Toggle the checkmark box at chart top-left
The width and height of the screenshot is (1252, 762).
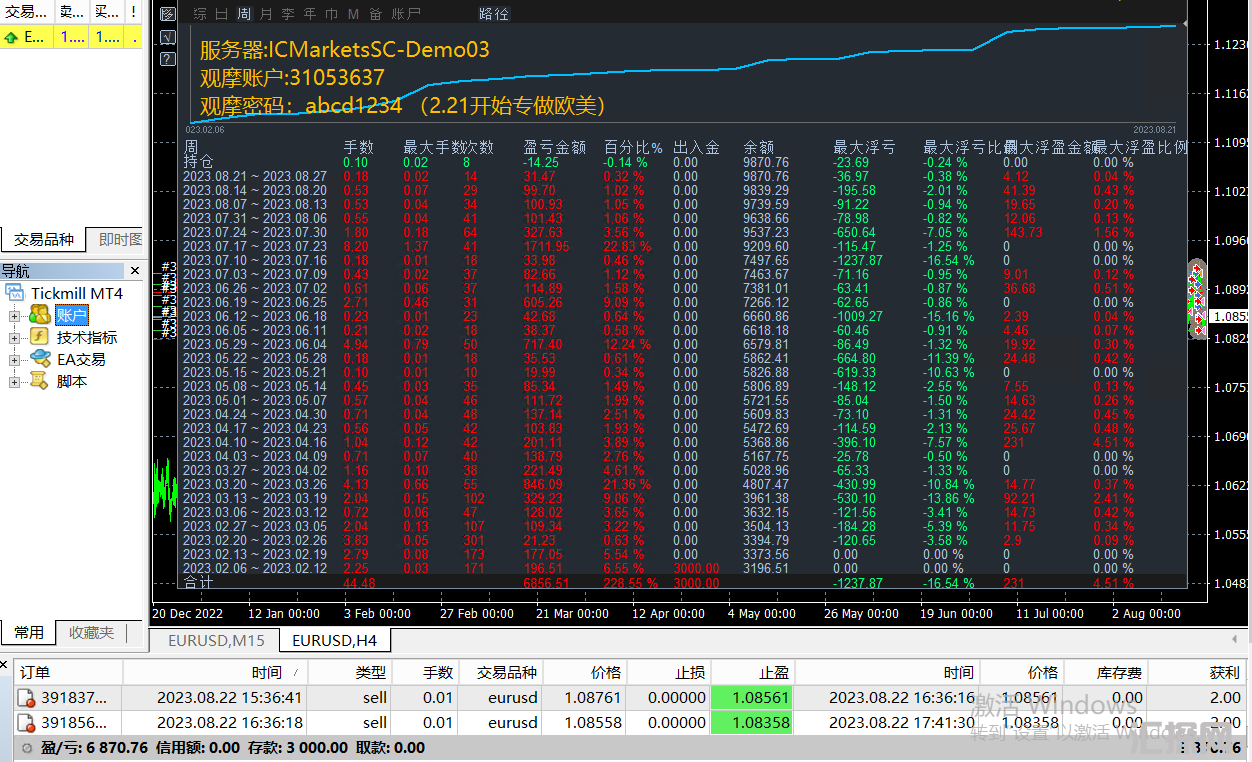point(168,36)
